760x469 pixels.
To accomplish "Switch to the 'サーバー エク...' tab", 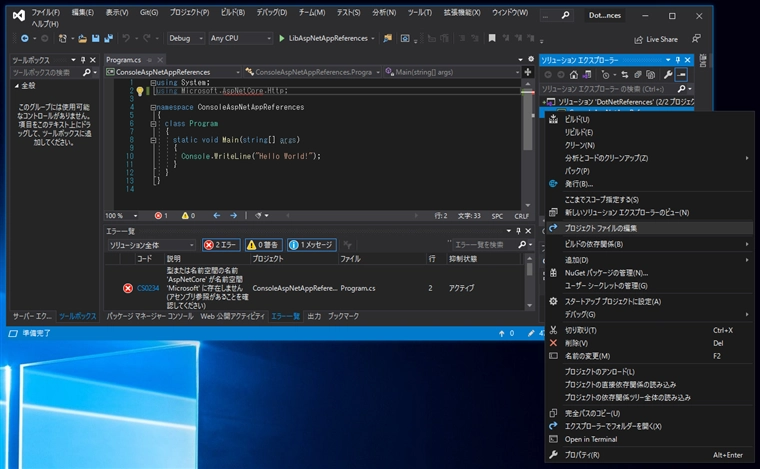I will (x=32, y=316).
